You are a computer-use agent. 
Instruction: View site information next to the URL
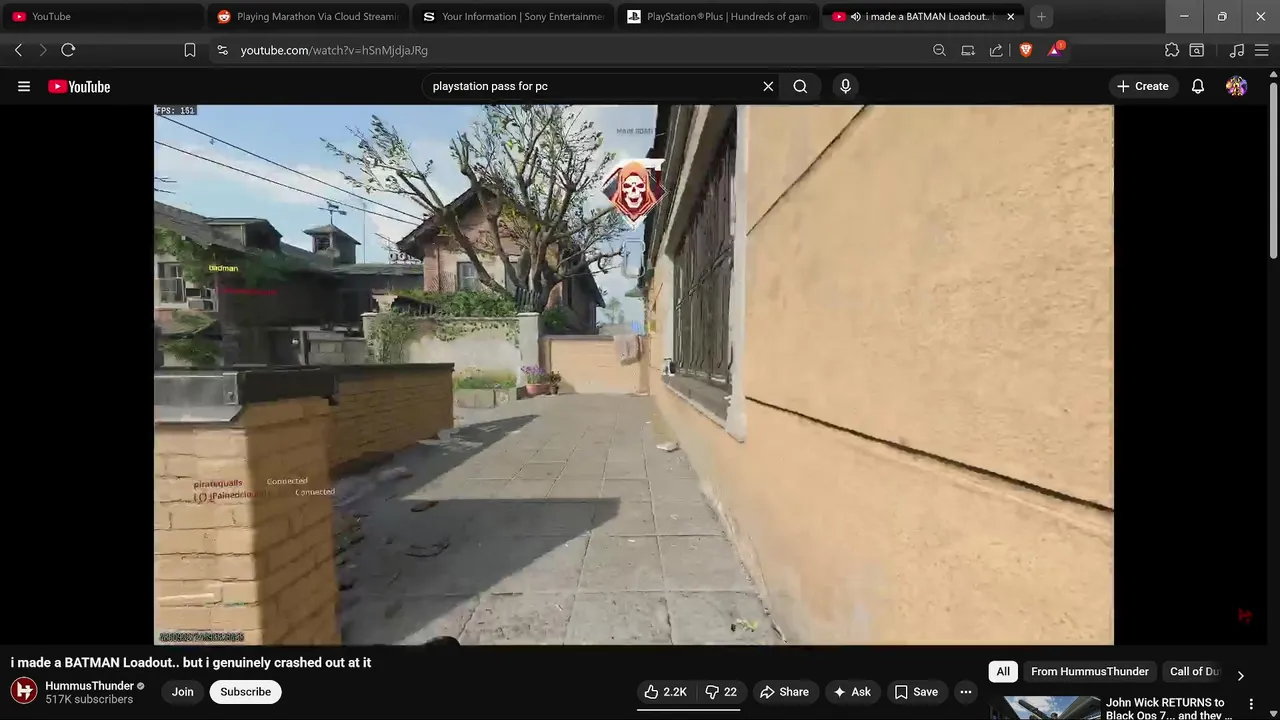coord(222,50)
